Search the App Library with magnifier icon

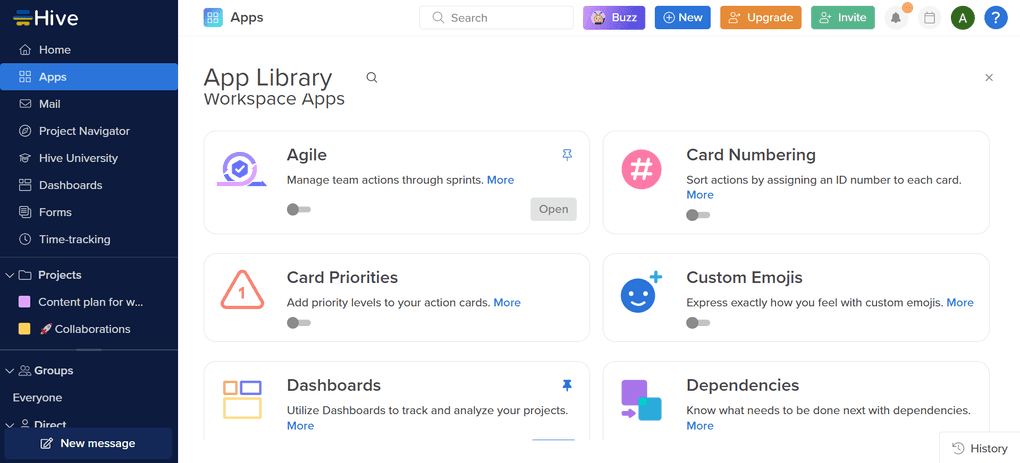click(371, 77)
